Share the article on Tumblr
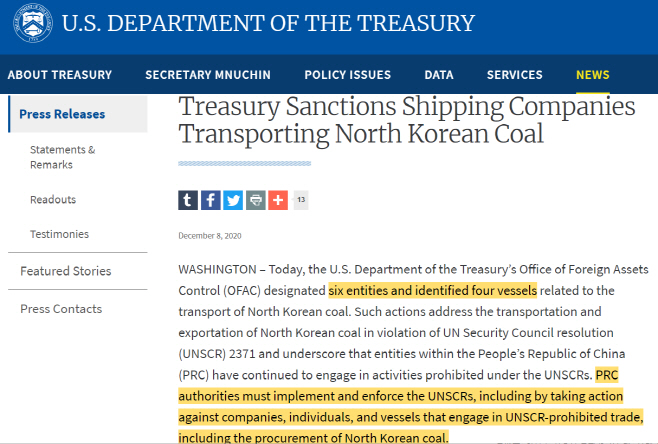Viewport: 658px width, 444px height. [188, 200]
